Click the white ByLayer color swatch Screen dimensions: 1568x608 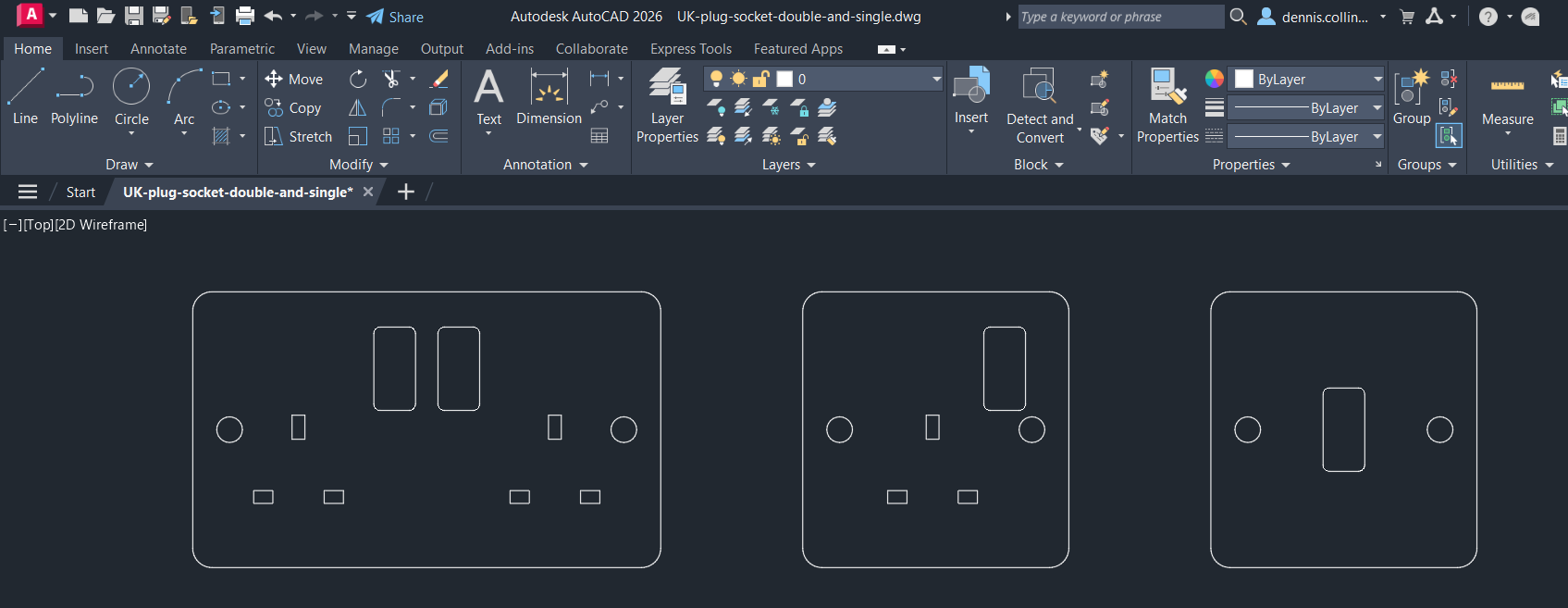click(1244, 79)
